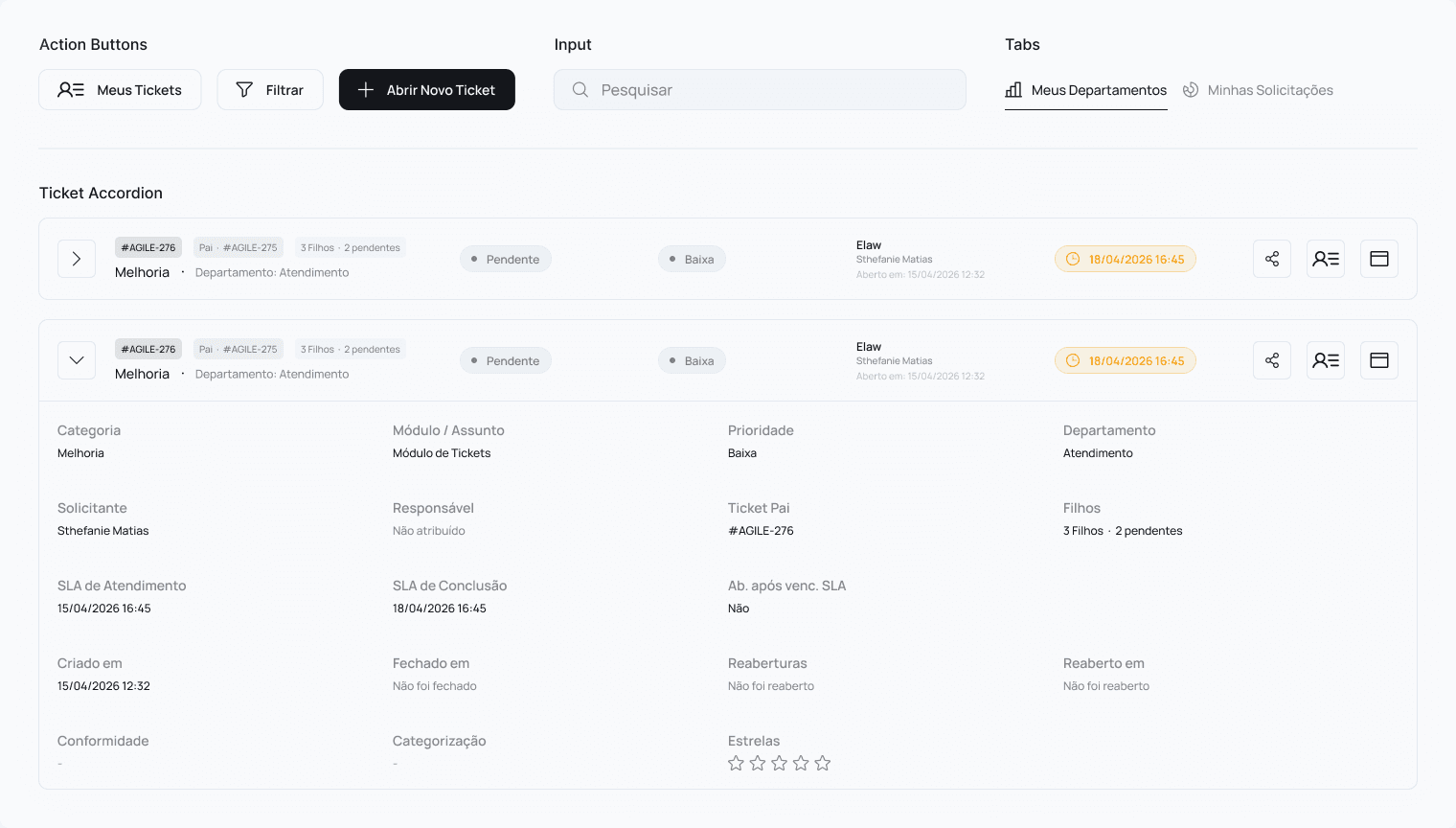The height and width of the screenshot is (828, 1456).
Task: Click Melhoria title on first ticket row
Action: coord(142,272)
